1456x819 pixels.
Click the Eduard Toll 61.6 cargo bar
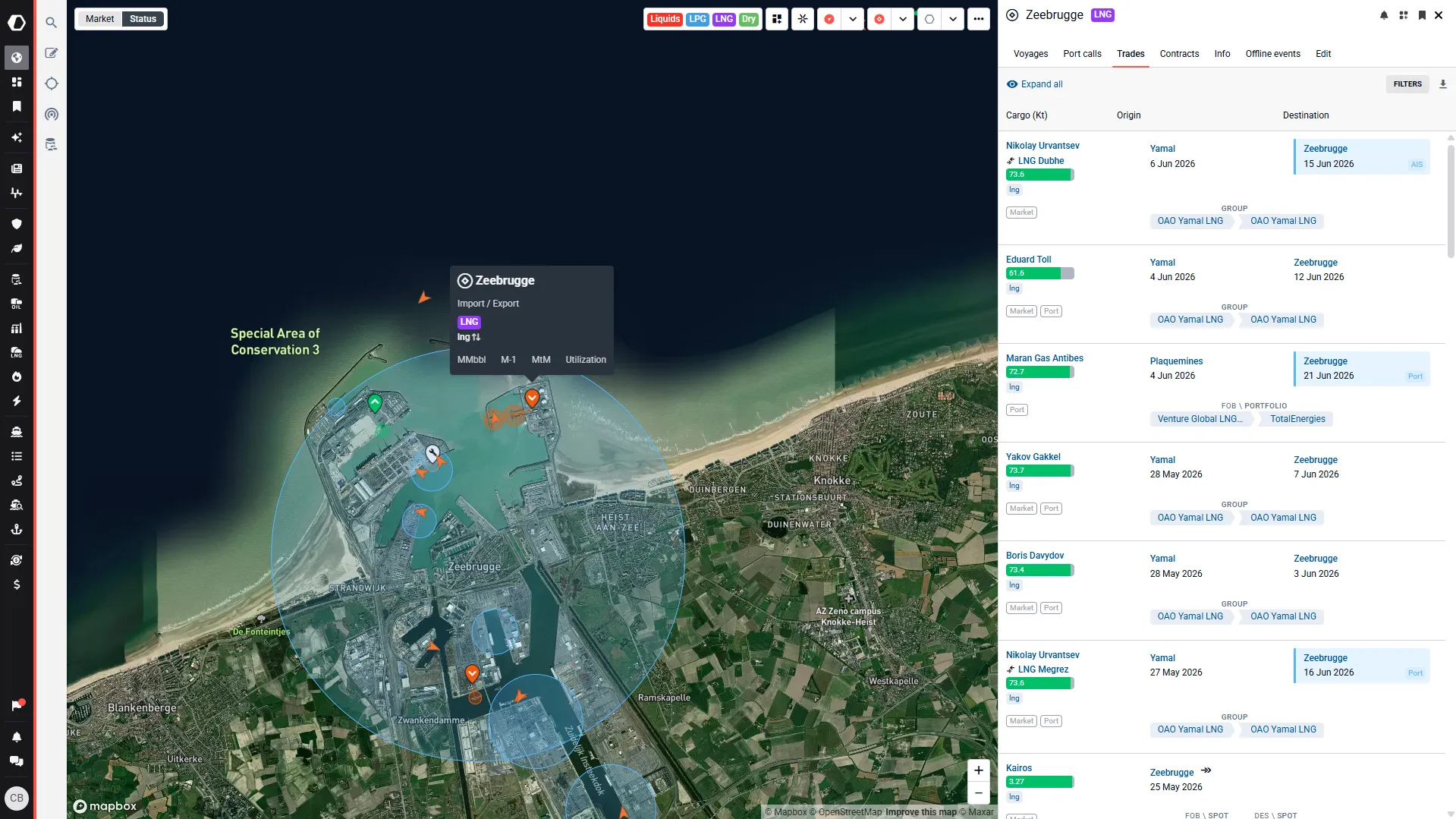[1039, 273]
